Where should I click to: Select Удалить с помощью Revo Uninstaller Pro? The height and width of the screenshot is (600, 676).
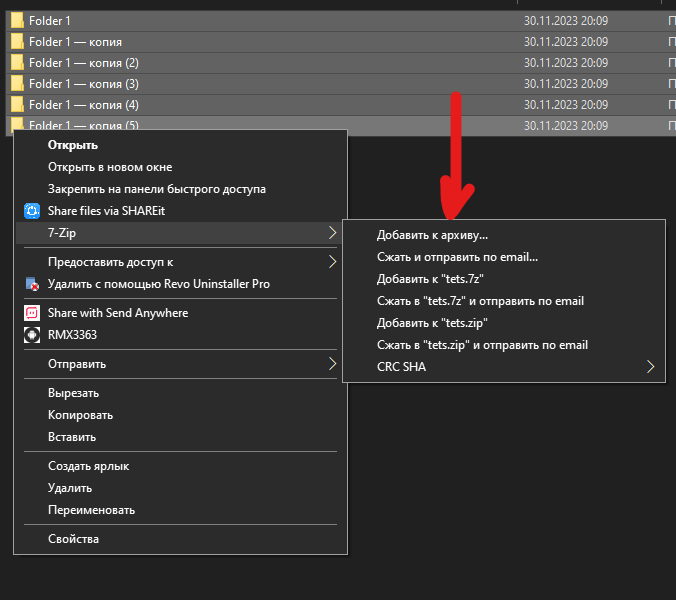(x=159, y=284)
